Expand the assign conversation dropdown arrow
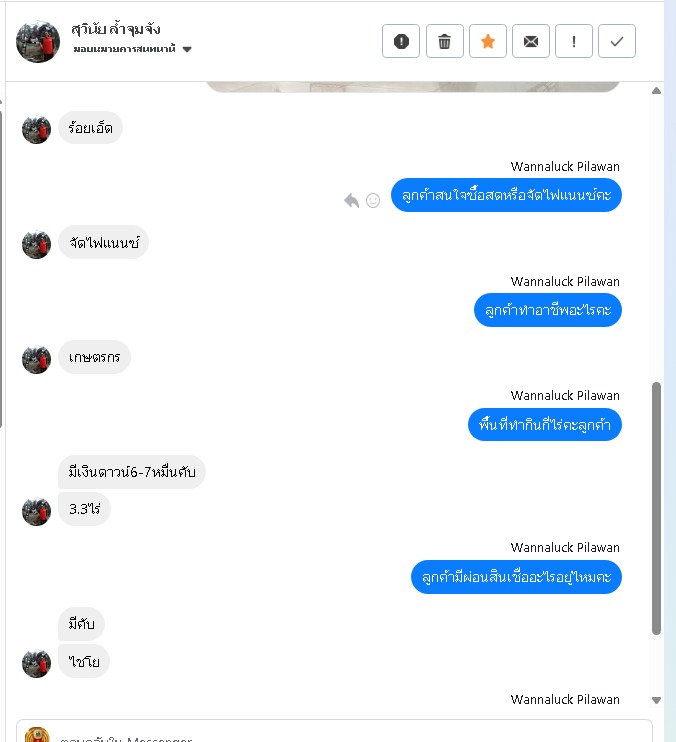 (187, 49)
